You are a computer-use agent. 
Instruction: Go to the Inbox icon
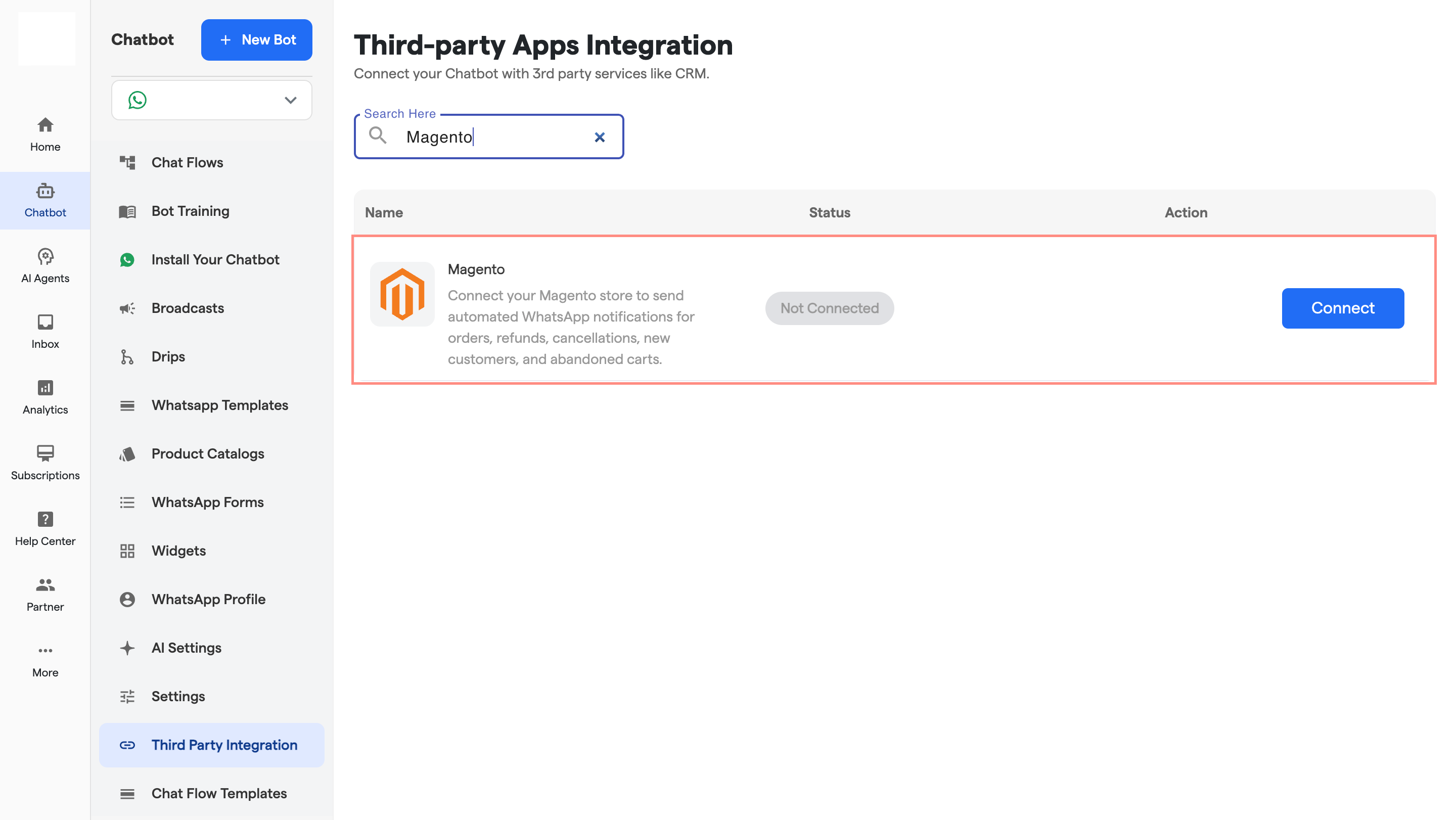point(45,322)
